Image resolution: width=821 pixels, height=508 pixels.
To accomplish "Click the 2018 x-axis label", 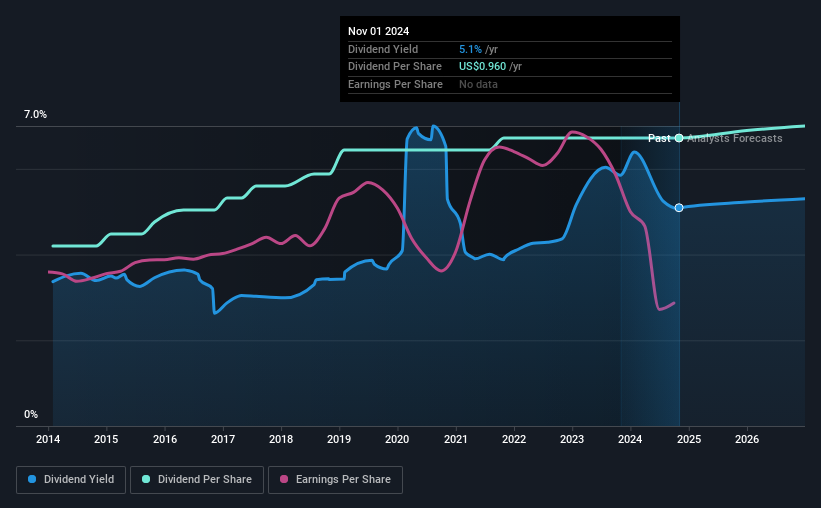I will [281, 439].
